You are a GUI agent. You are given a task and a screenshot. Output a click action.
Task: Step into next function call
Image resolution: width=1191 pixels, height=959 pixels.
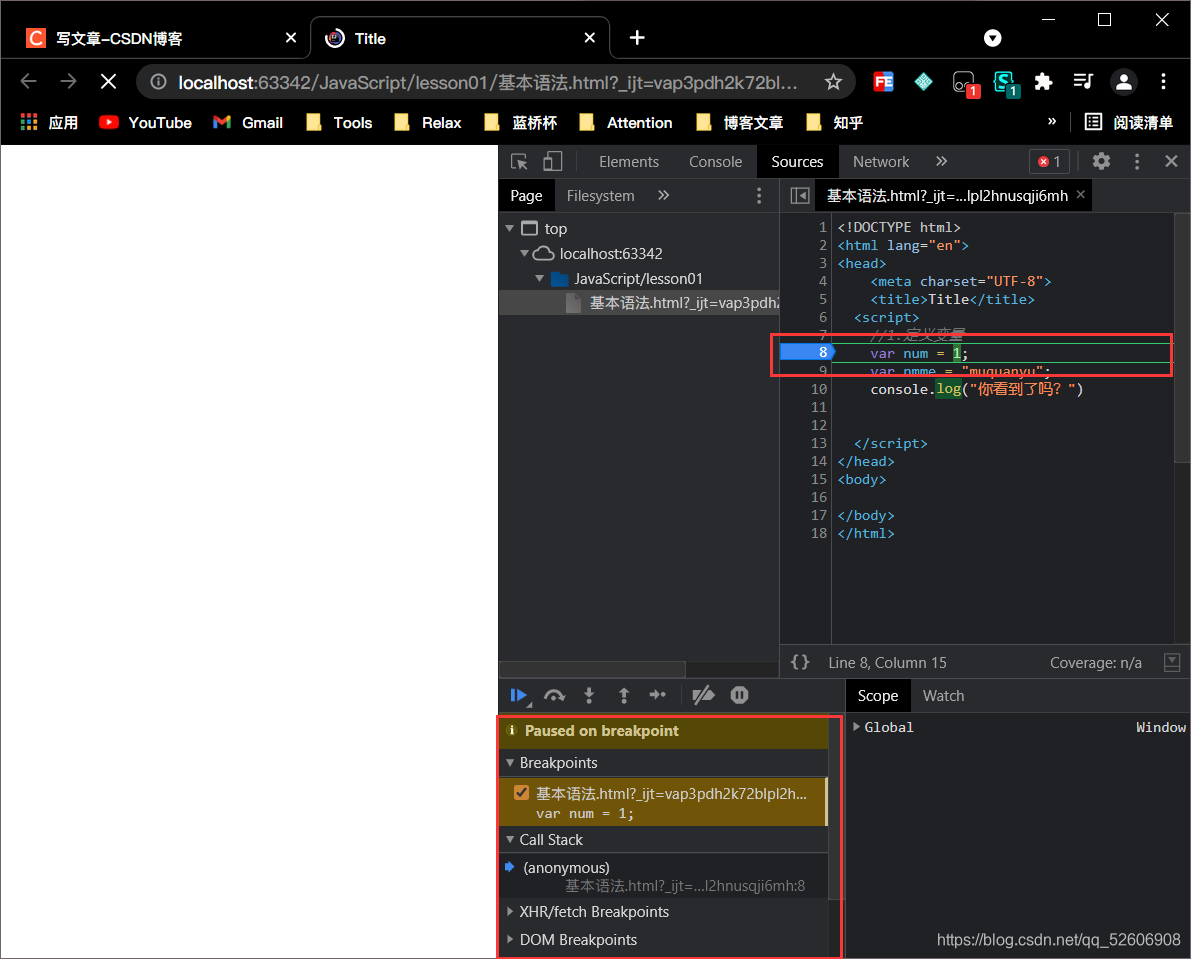(589, 696)
